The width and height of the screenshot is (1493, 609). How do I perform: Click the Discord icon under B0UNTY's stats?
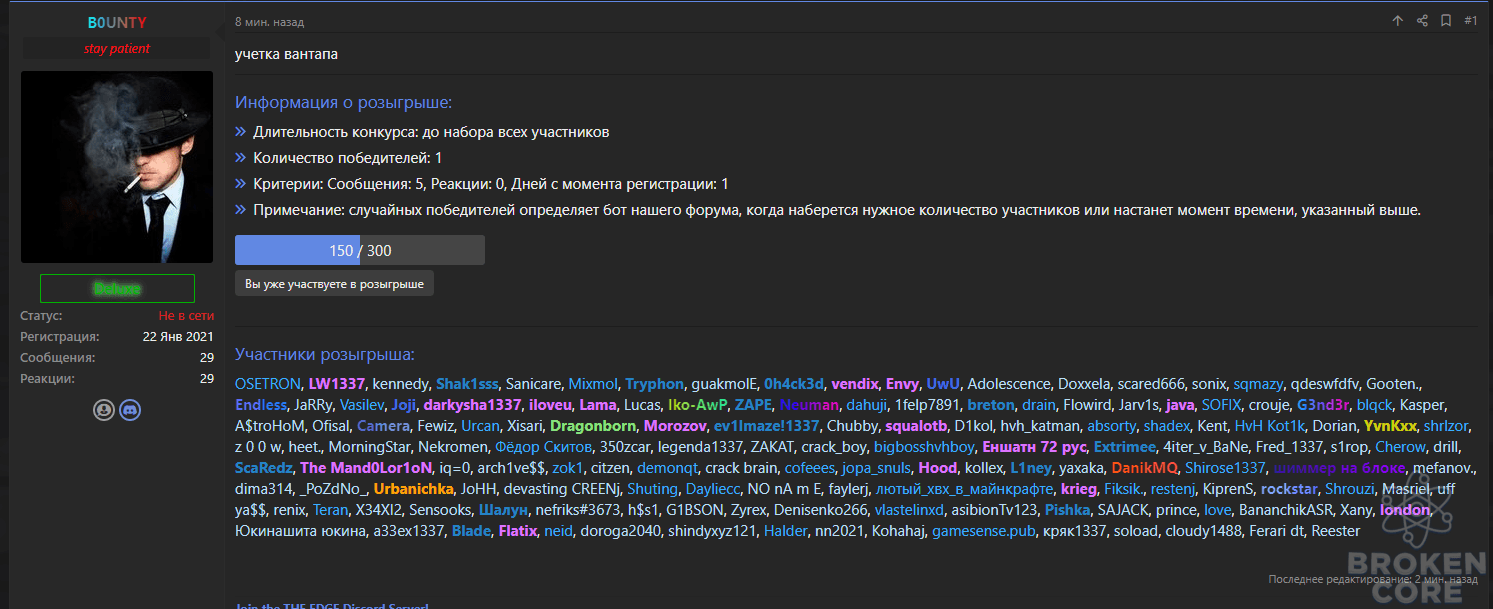(130, 410)
